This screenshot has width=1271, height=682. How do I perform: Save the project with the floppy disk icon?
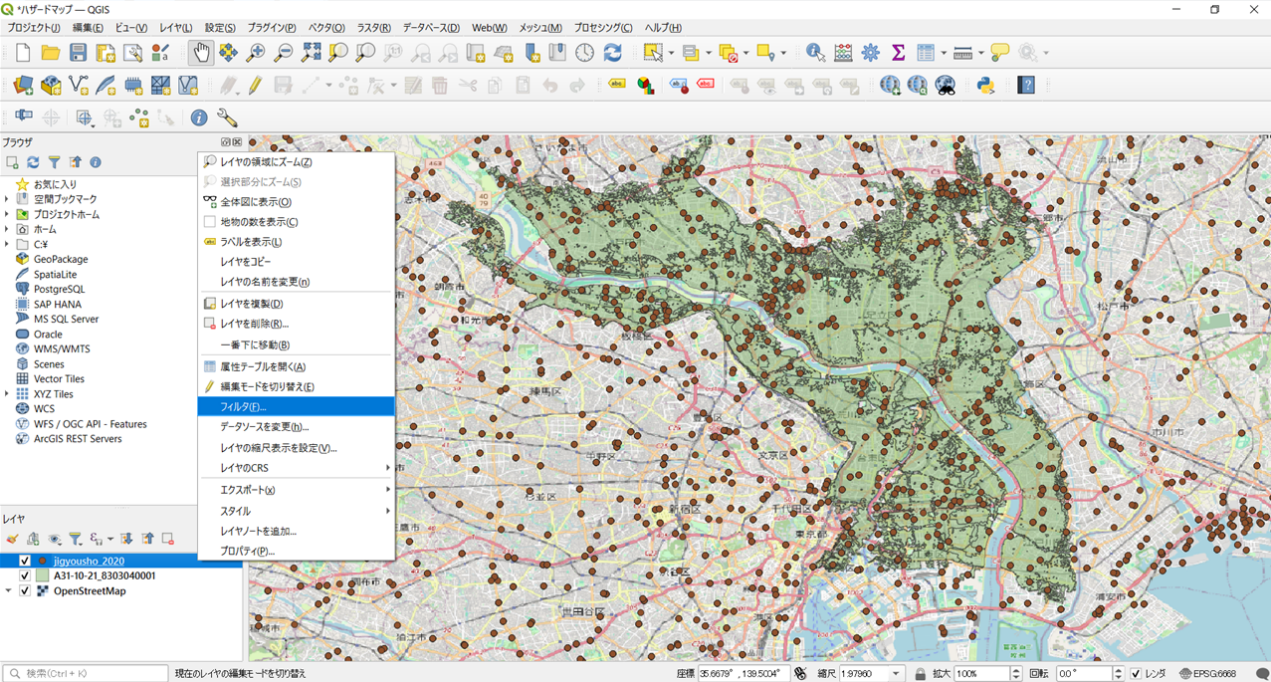[78, 53]
